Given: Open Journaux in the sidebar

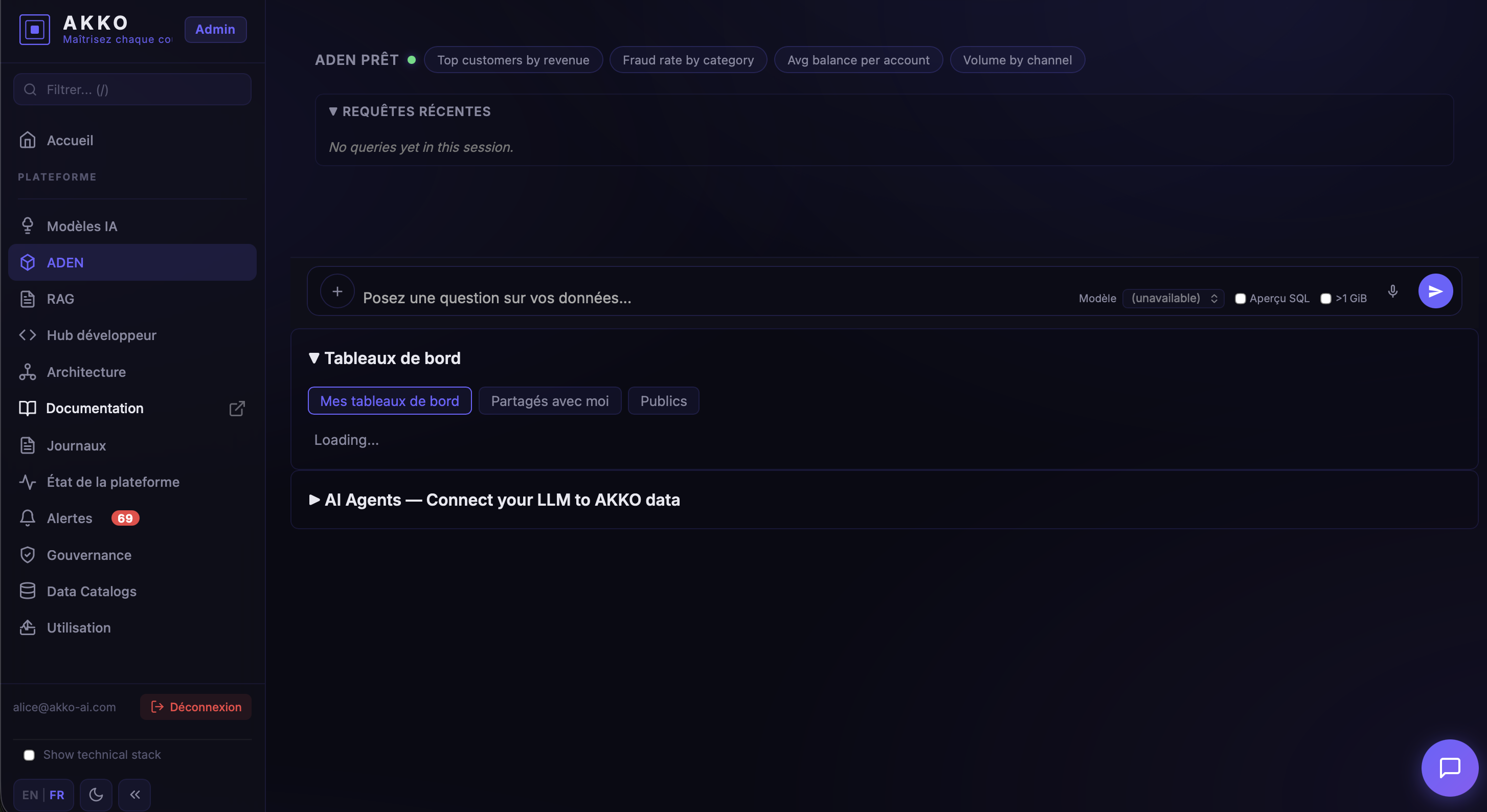Looking at the screenshot, I should tap(132, 445).
